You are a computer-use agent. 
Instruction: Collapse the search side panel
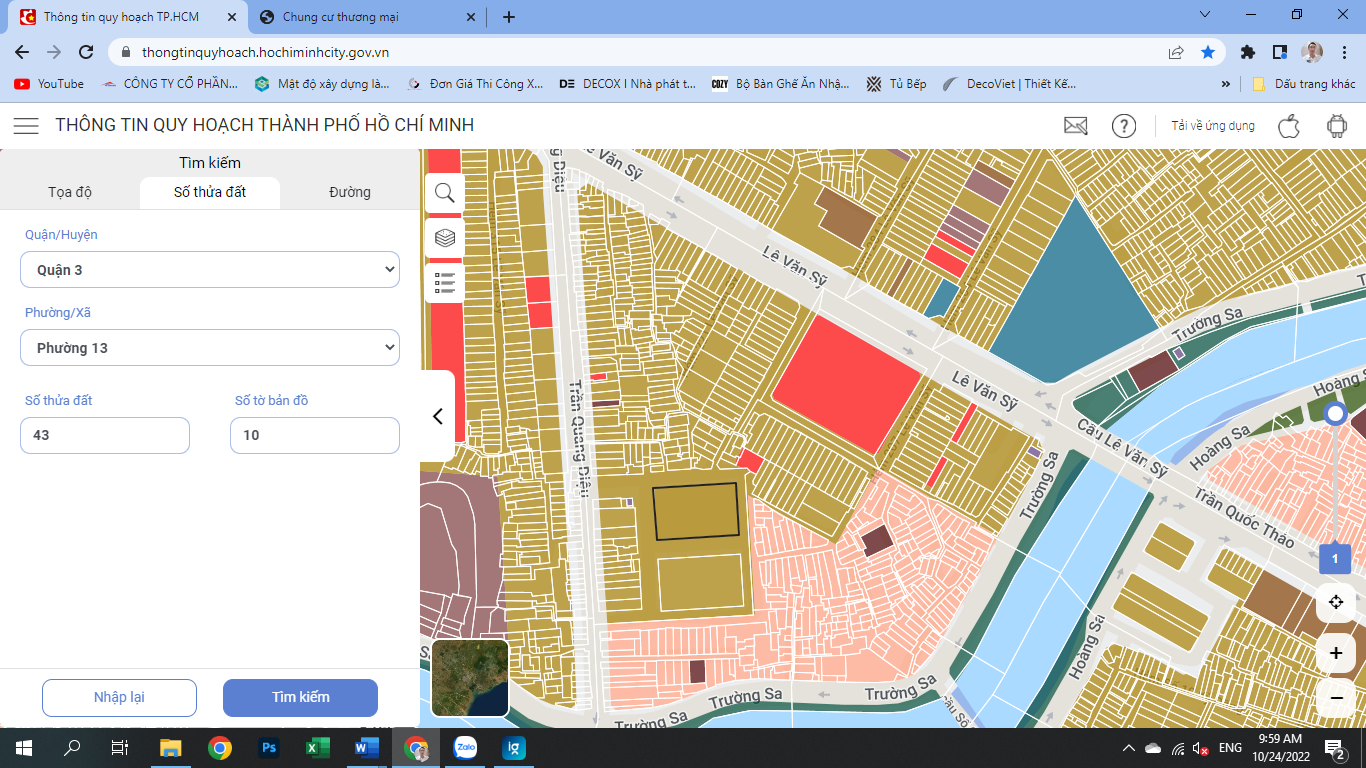point(437,416)
